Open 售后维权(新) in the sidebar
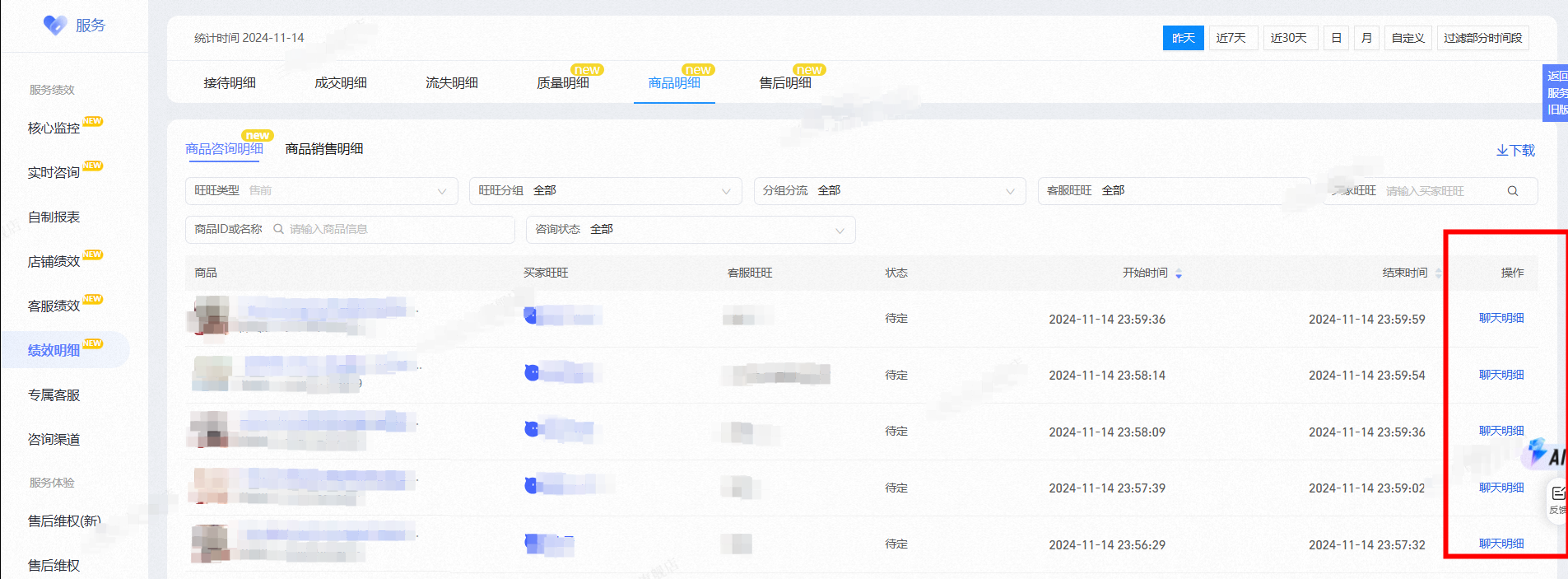This screenshot has height=579, width=1568. pyautogui.click(x=64, y=521)
